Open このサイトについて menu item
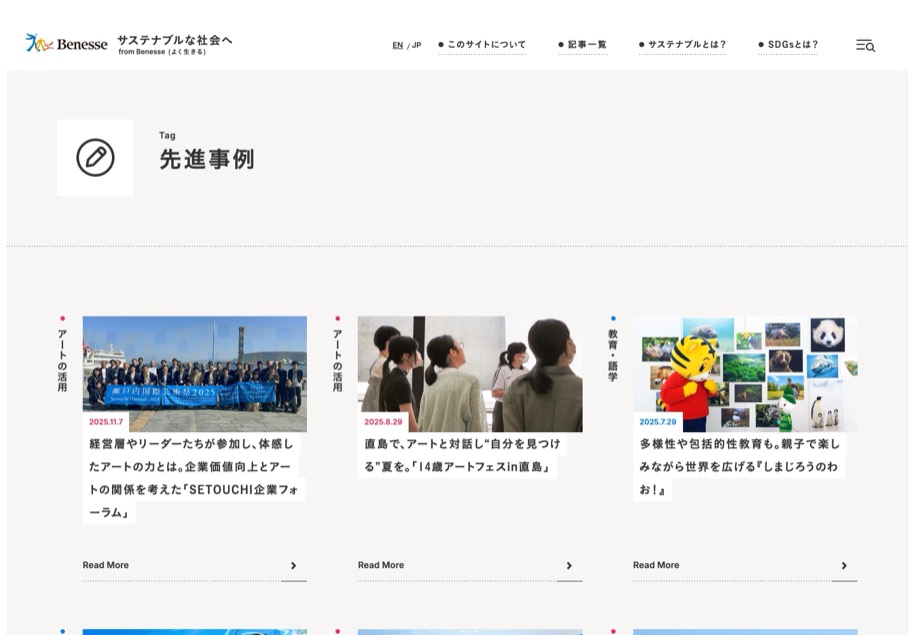Image resolution: width=915 pixels, height=635 pixels. (x=482, y=44)
